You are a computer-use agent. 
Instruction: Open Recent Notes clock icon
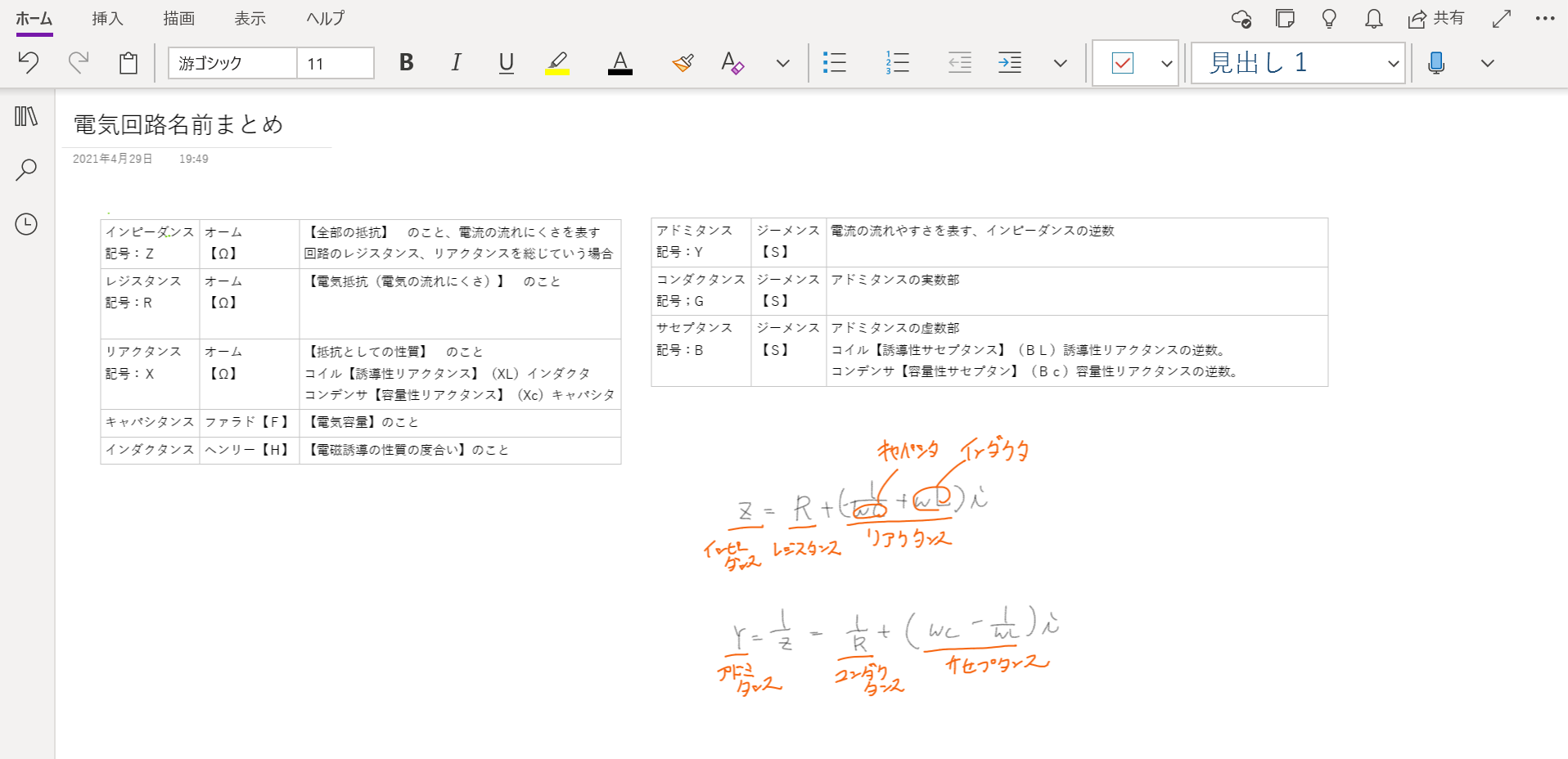26,224
